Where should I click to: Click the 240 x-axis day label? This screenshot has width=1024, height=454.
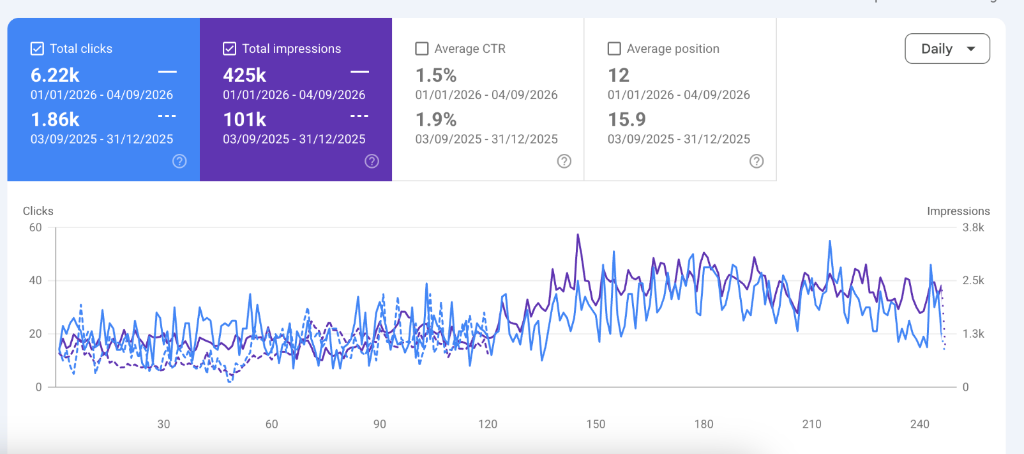pyautogui.click(x=920, y=425)
